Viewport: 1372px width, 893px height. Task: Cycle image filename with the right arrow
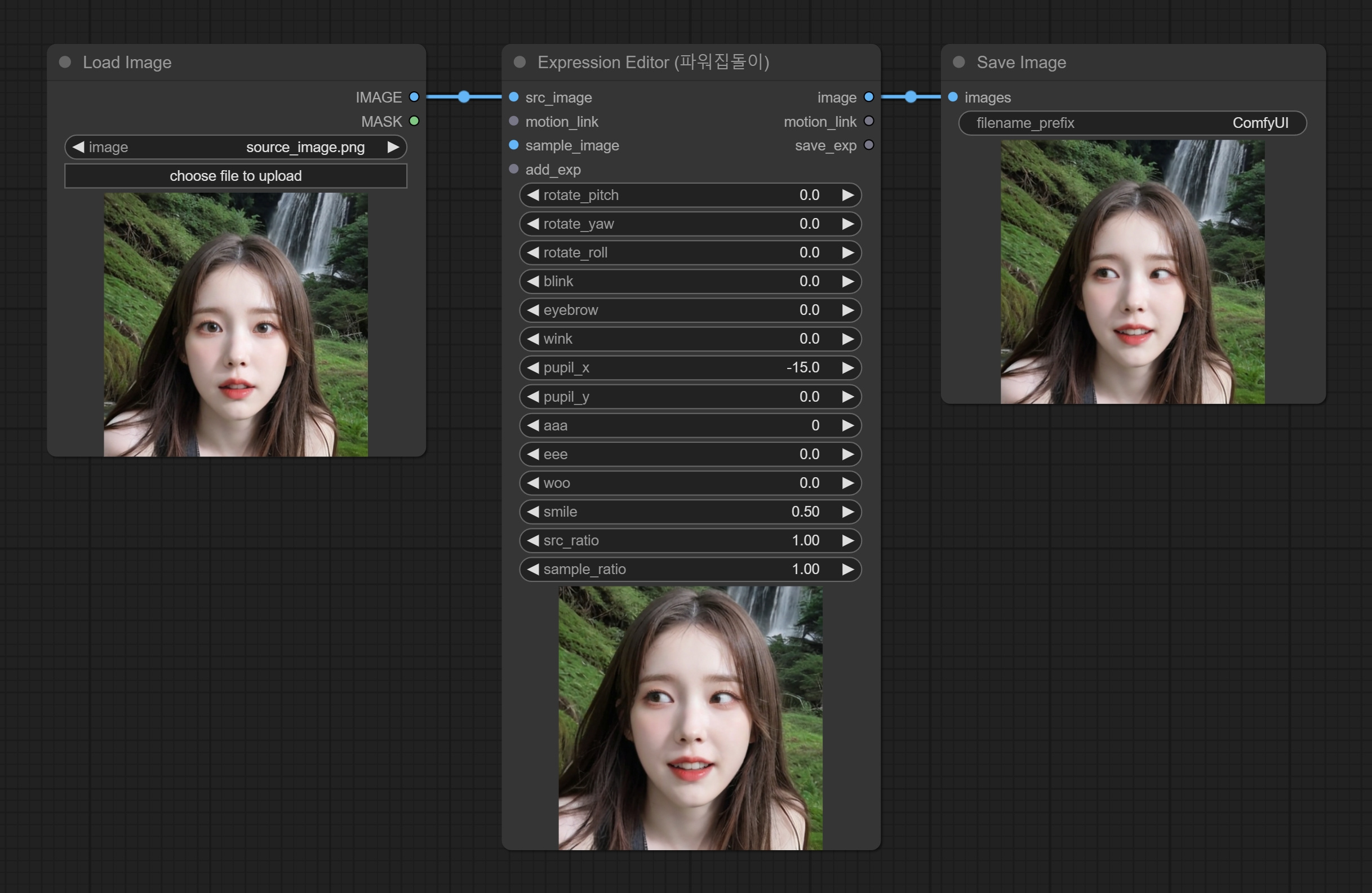[x=393, y=147]
